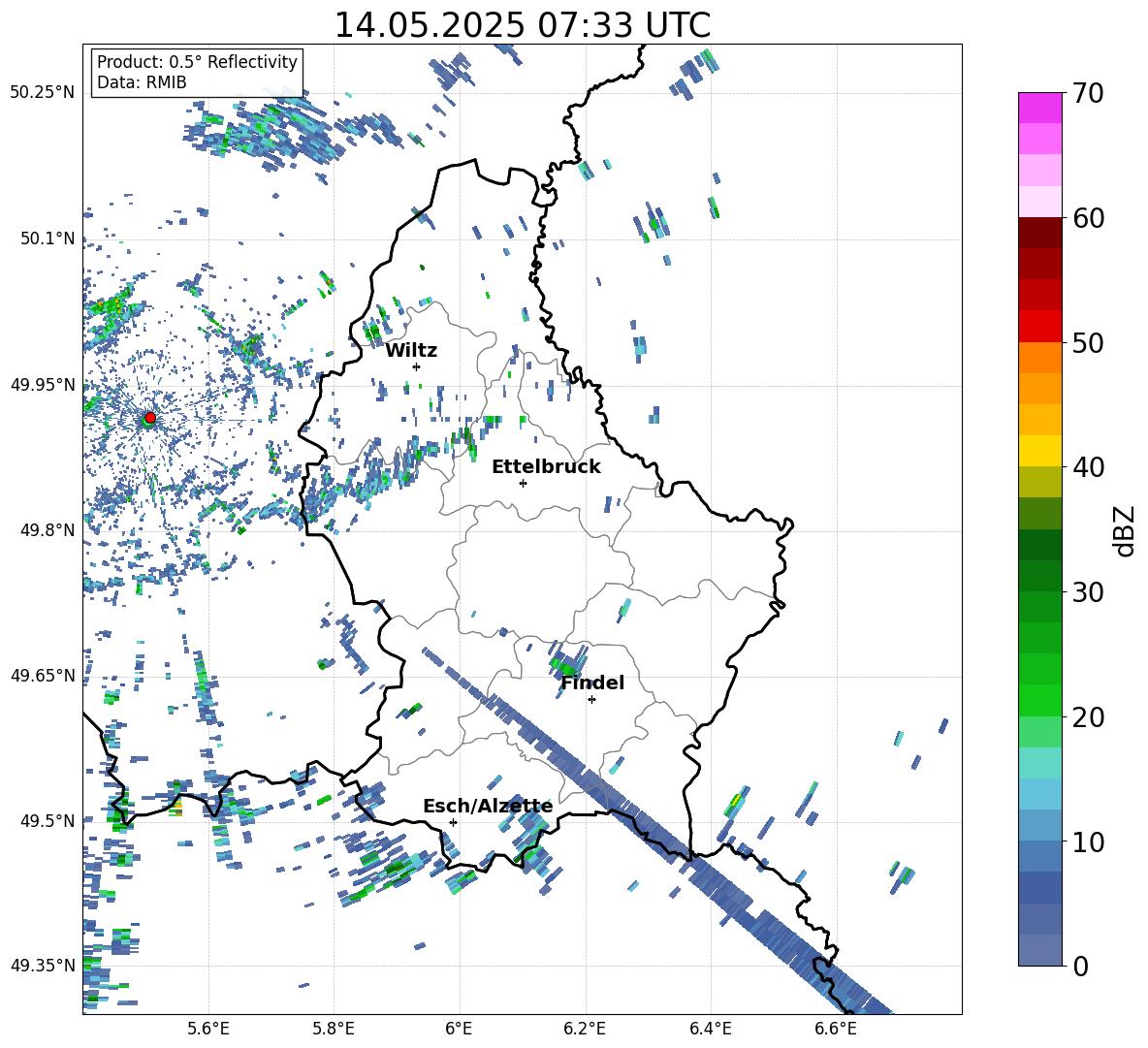Image resolution: width=1148 pixels, height=1048 pixels.
Task: Click the 49.5°N latitude label
Action: pyautogui.click(x=47, y=819)
